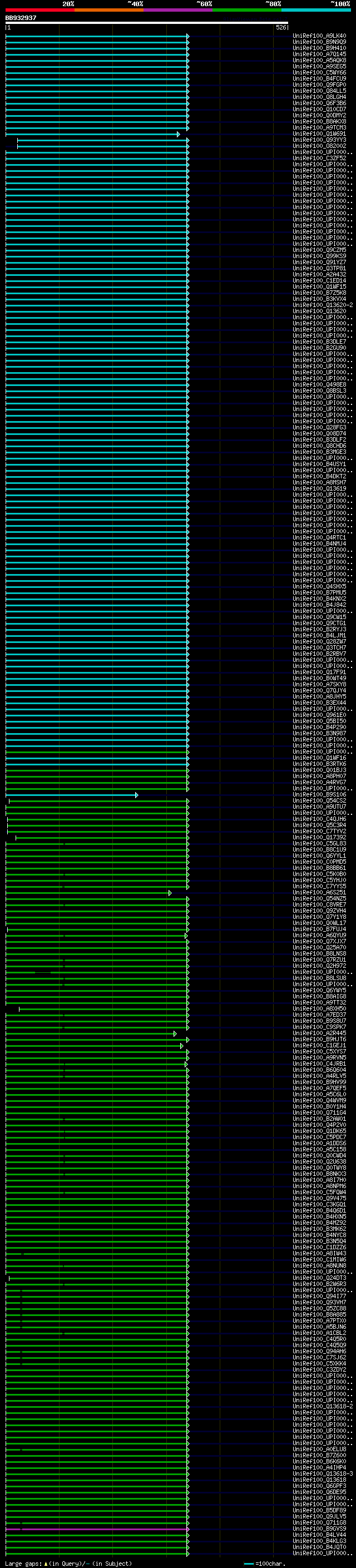Screen dimensions: 356x1568
Task: Select hit label UniRef100_B8AKX8
Action: (x=319, y=121)
